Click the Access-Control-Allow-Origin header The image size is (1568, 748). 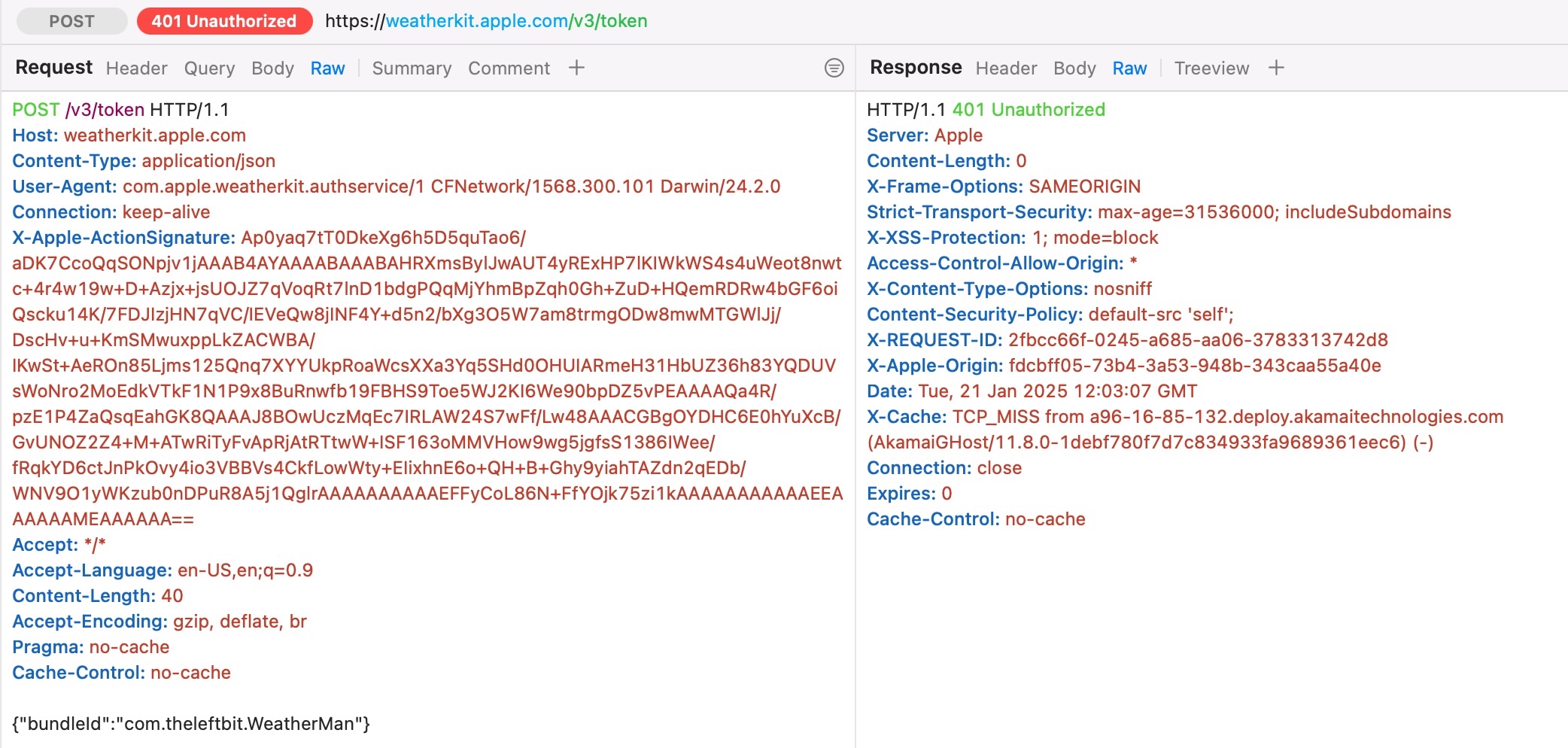click(x=1002, y=263)
